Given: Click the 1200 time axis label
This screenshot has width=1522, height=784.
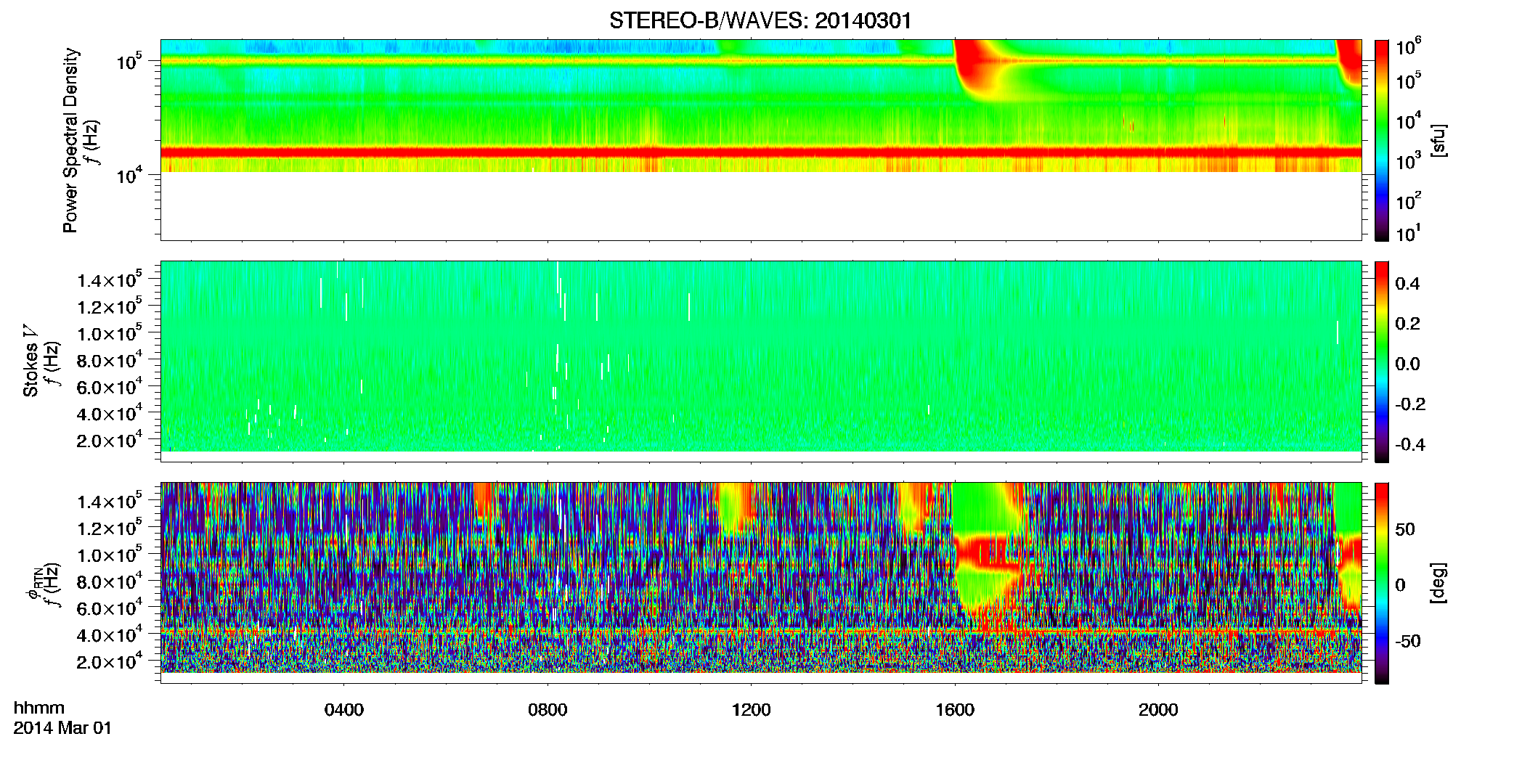Looking at the screenshot, I should click(751, 709).
